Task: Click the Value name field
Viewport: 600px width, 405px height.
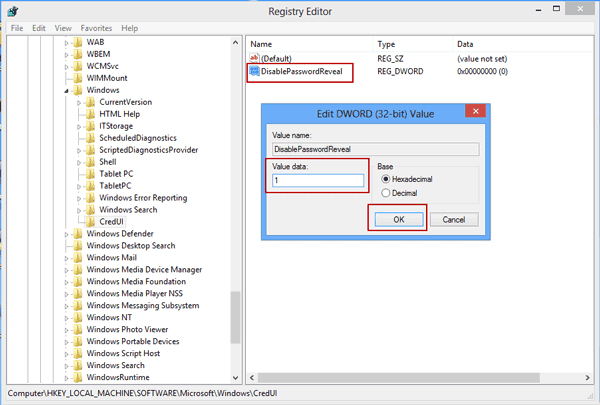Action: pos(375,149)
